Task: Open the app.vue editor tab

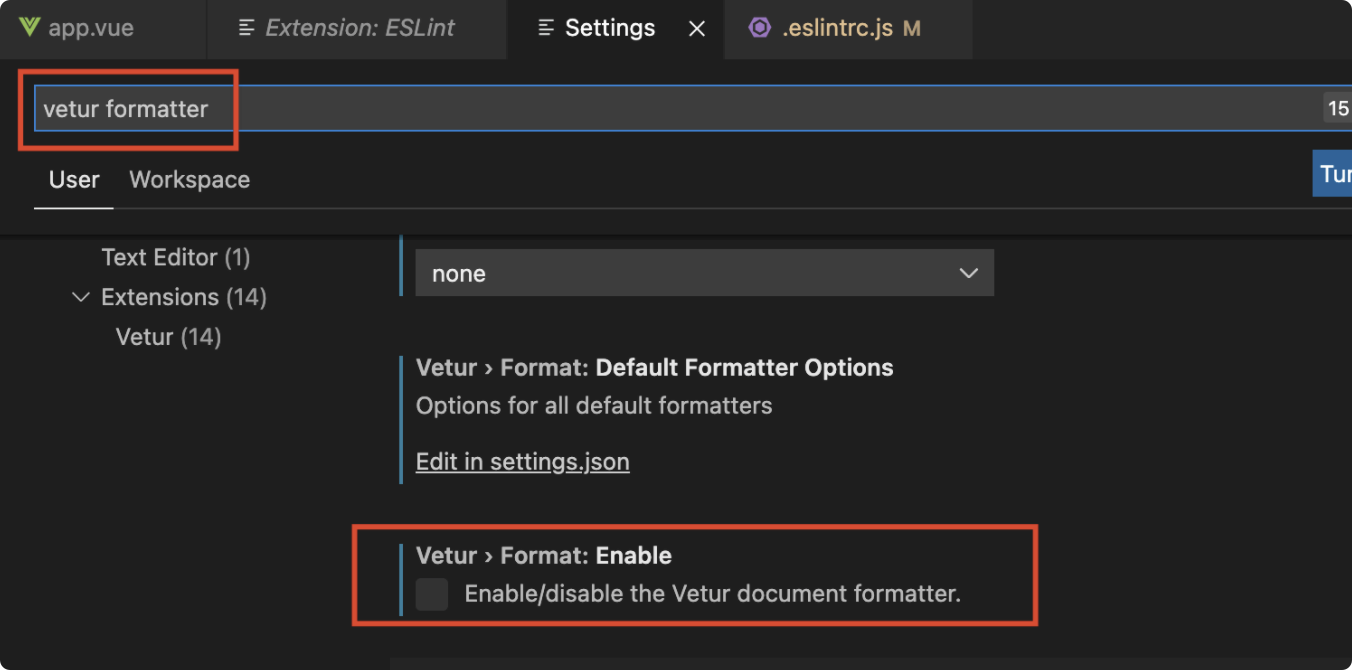Action: [x=91, y=28]
